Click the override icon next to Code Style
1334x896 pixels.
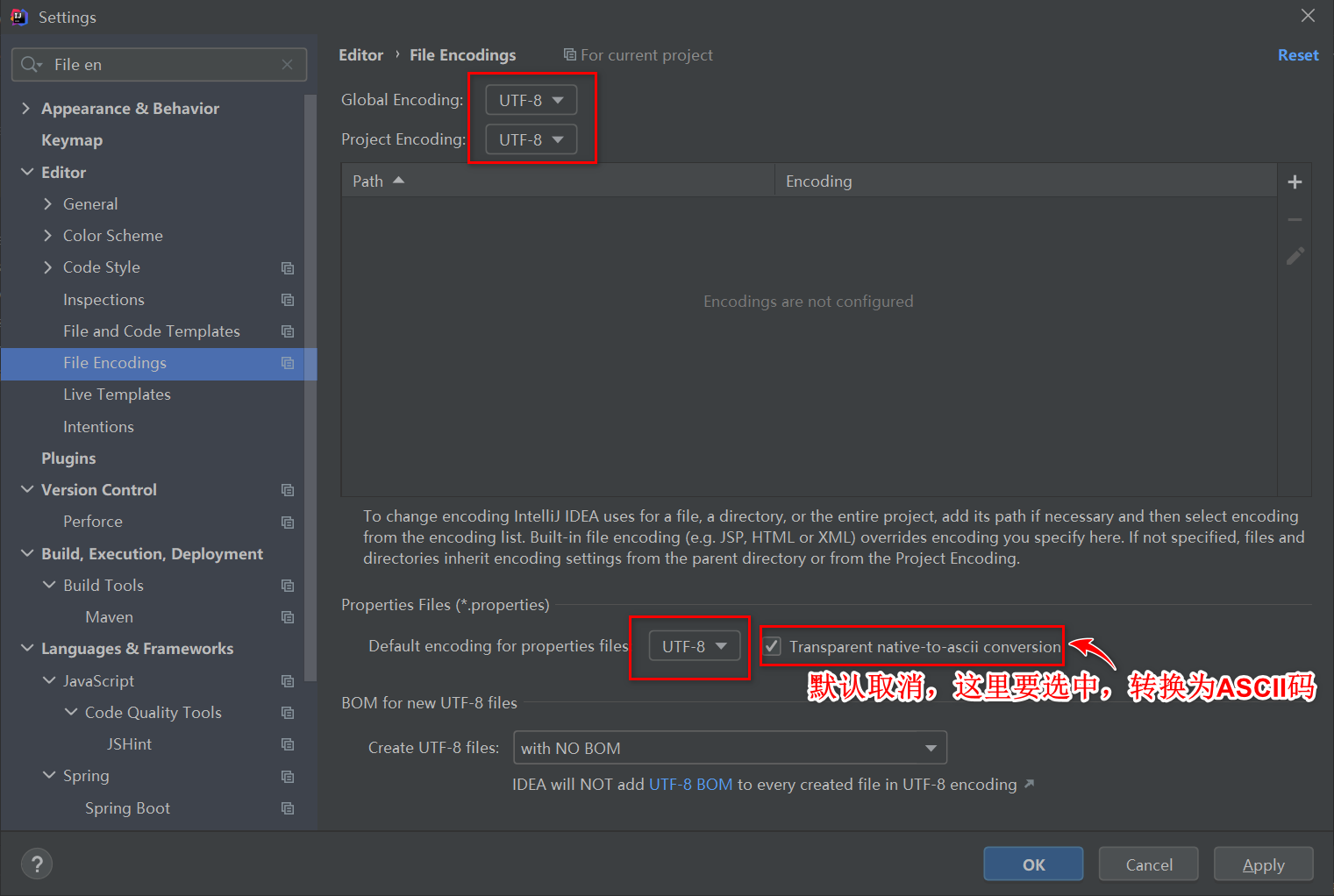coord(288,267)
